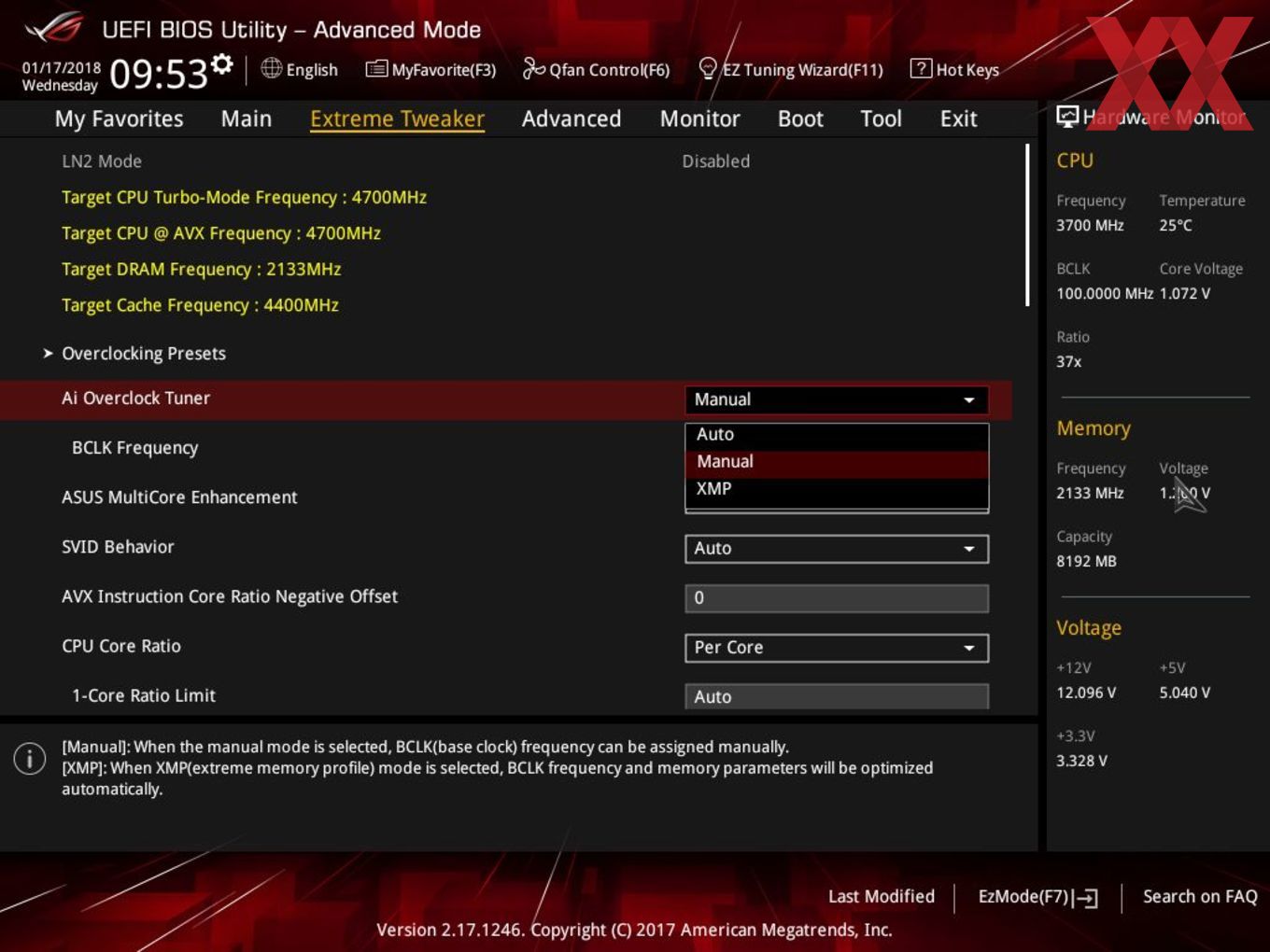This screenshot has height=952, width=1270.
Task: Click the ROG logo in header
Action: point(54,28)
